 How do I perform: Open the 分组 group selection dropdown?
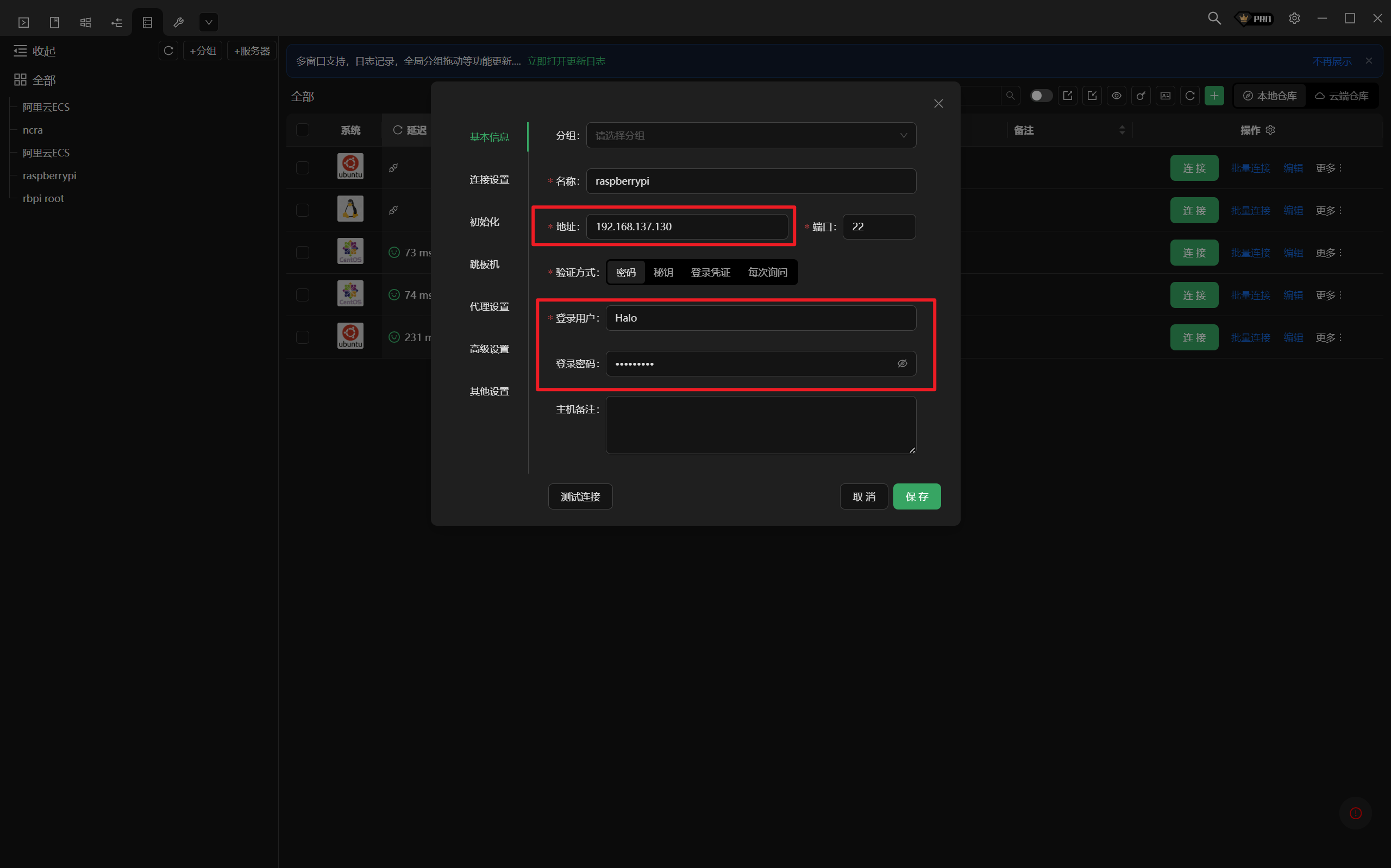coord(750,135)
